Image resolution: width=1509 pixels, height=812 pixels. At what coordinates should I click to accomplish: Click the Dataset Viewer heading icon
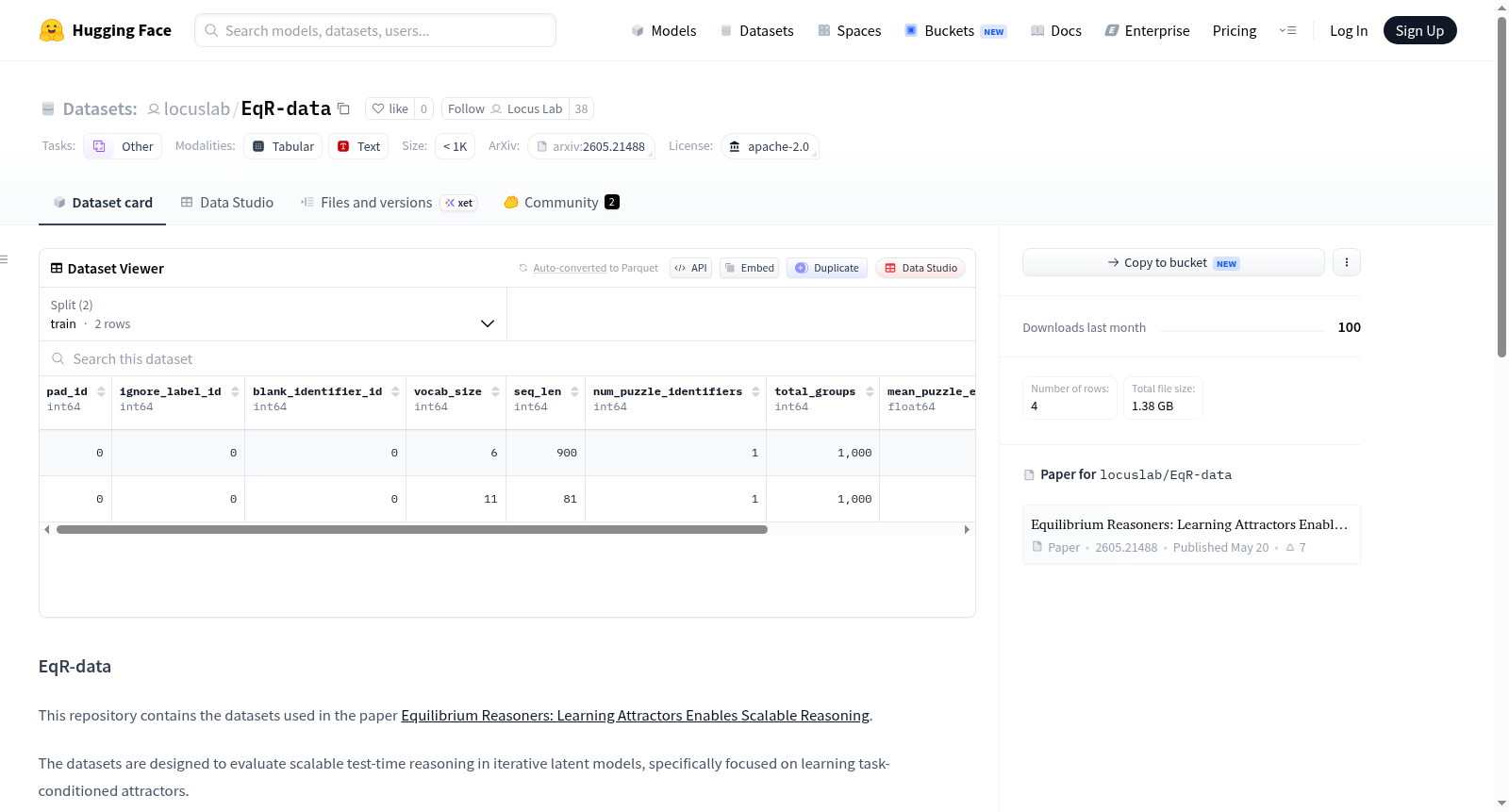tap(57, 269)
